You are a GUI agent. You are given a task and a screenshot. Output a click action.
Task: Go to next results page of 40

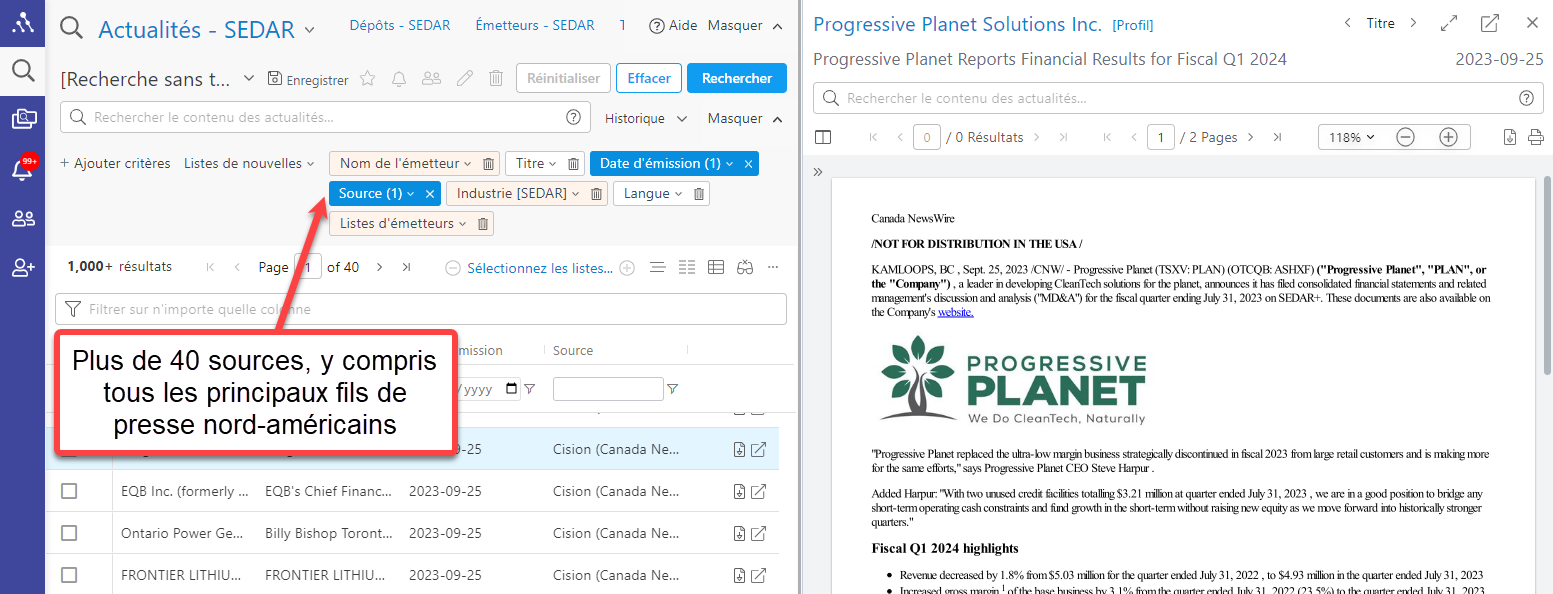pos(379,267)
